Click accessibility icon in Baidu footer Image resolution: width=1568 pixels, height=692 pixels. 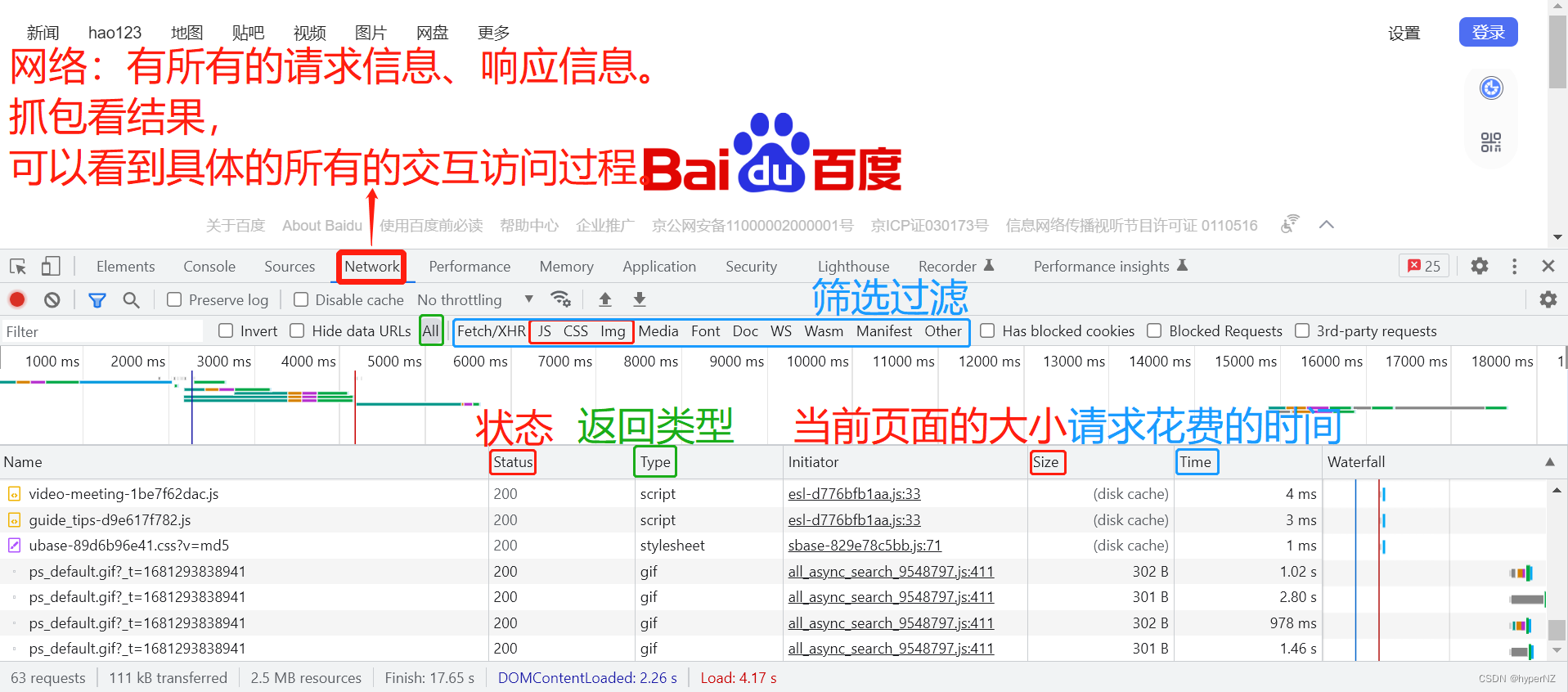1290,224
